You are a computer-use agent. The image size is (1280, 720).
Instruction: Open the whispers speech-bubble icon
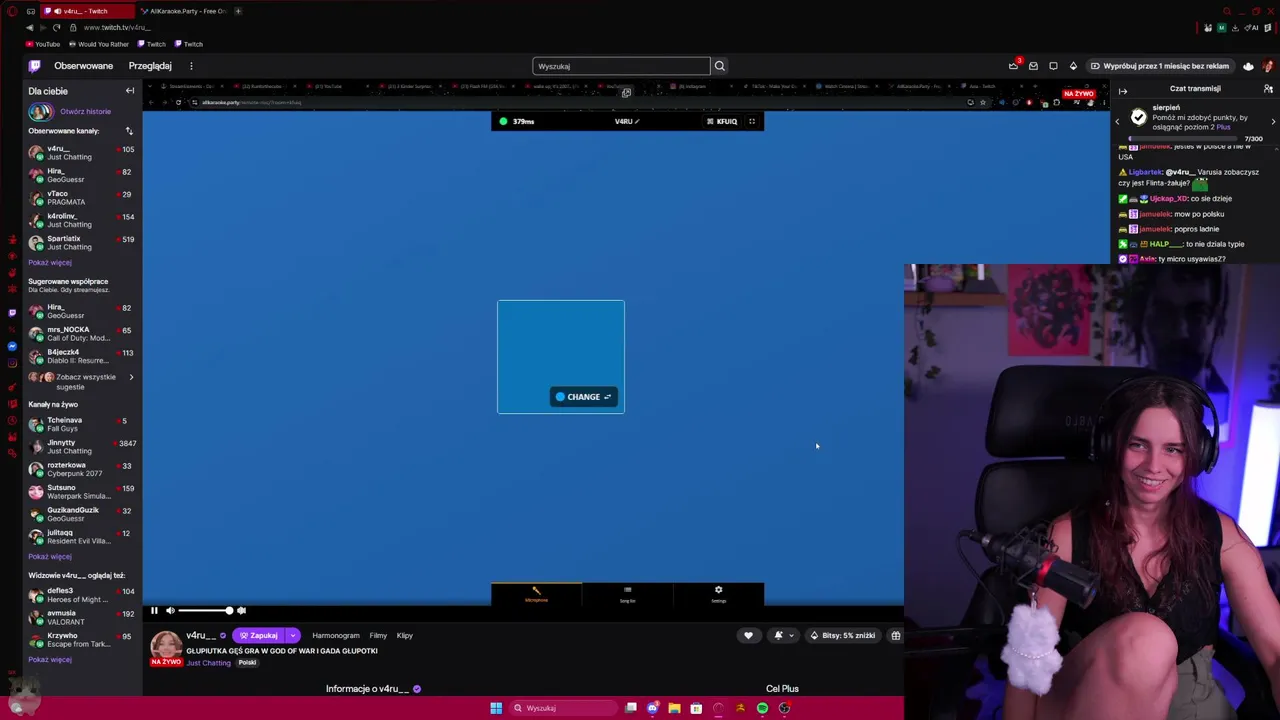pos(1053,66)
